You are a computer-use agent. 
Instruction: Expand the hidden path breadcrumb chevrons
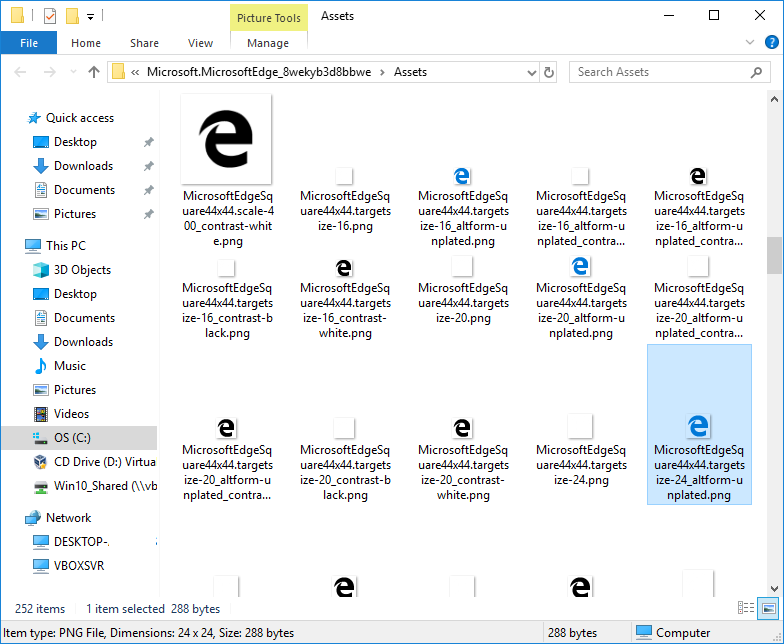pyautogui.click(x=135, y=72)
